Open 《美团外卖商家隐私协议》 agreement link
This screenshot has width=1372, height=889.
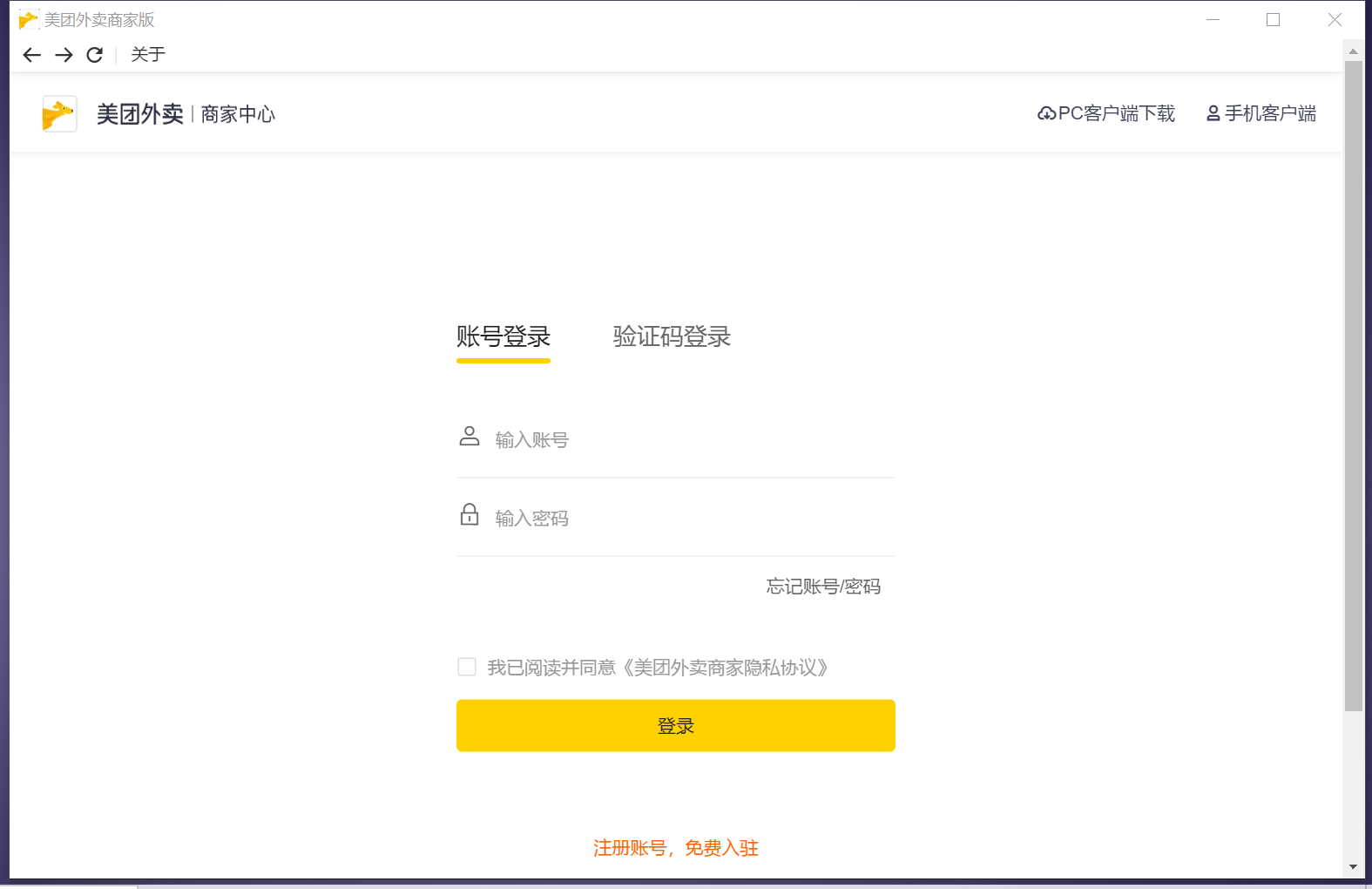(x=725, y=668)
